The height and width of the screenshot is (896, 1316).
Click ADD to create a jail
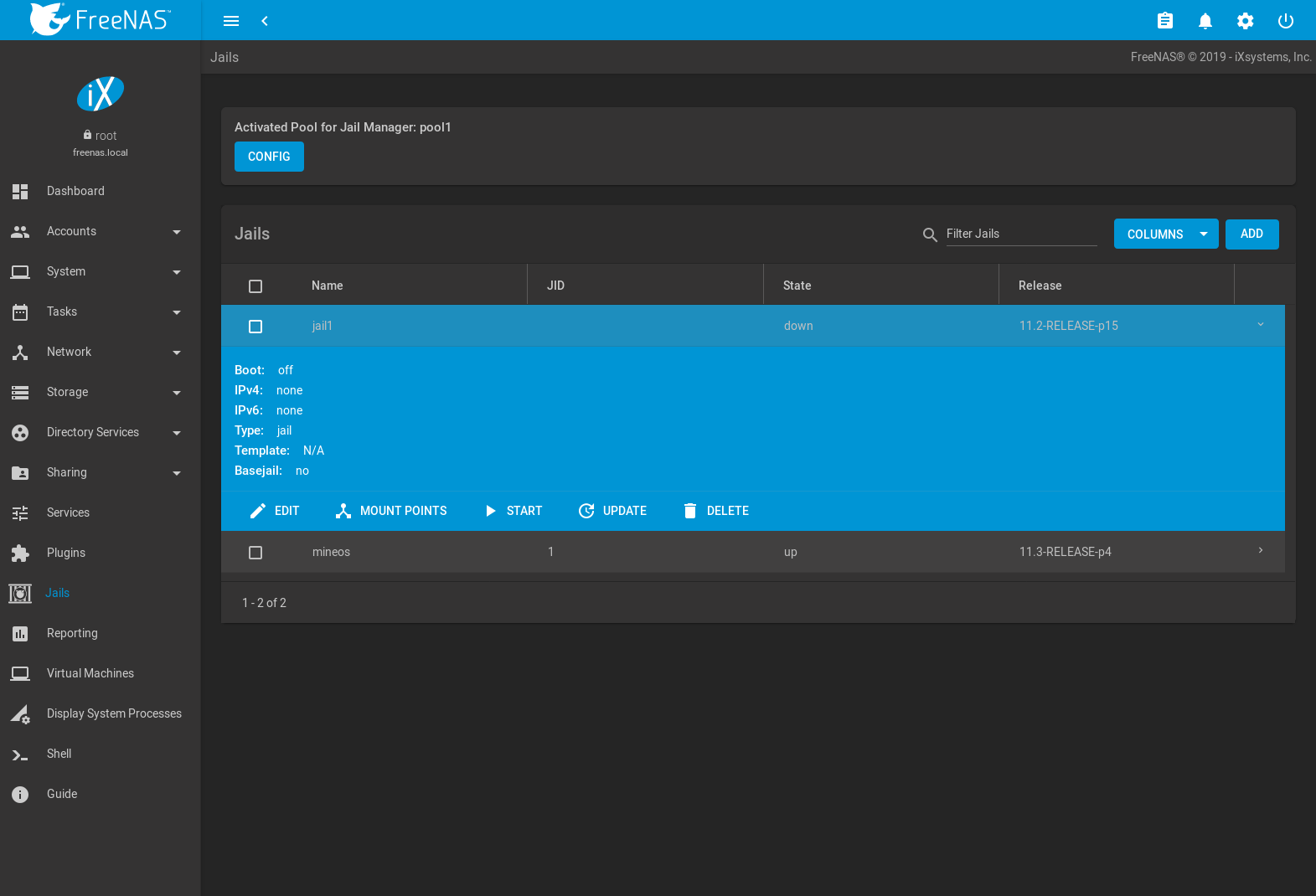pos(1251,234)
